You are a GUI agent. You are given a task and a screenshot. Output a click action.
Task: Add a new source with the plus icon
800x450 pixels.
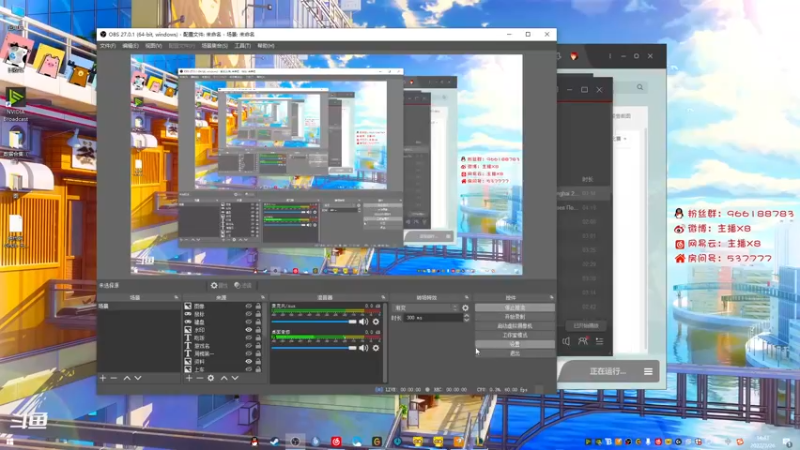pos(189,378)
